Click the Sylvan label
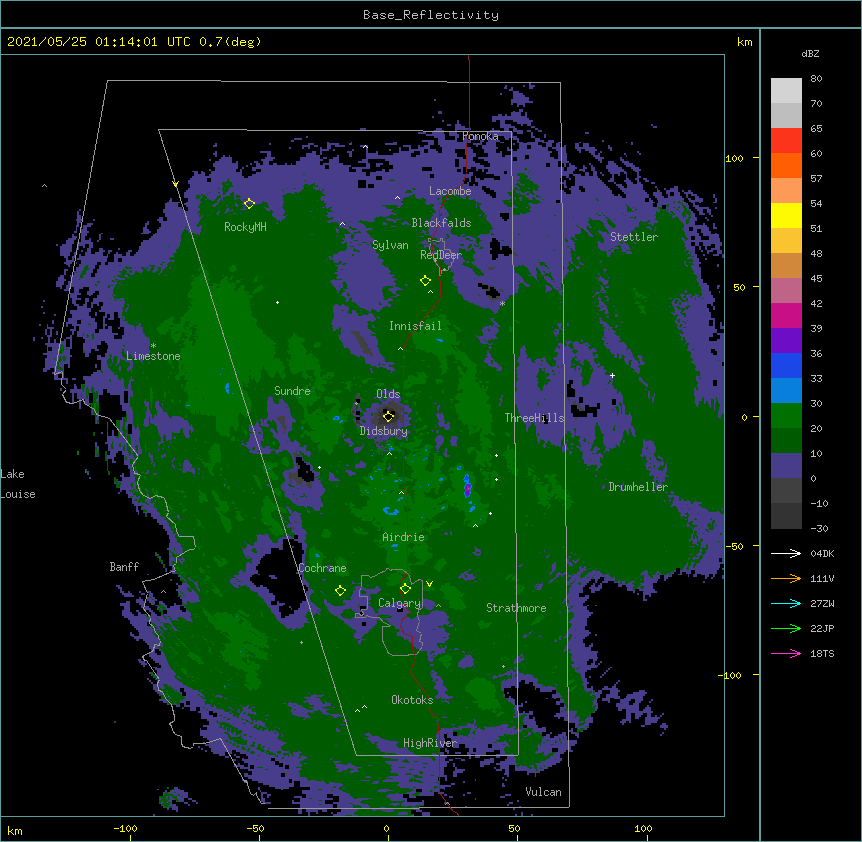The image size is (862, 842). tap(390, 245)
